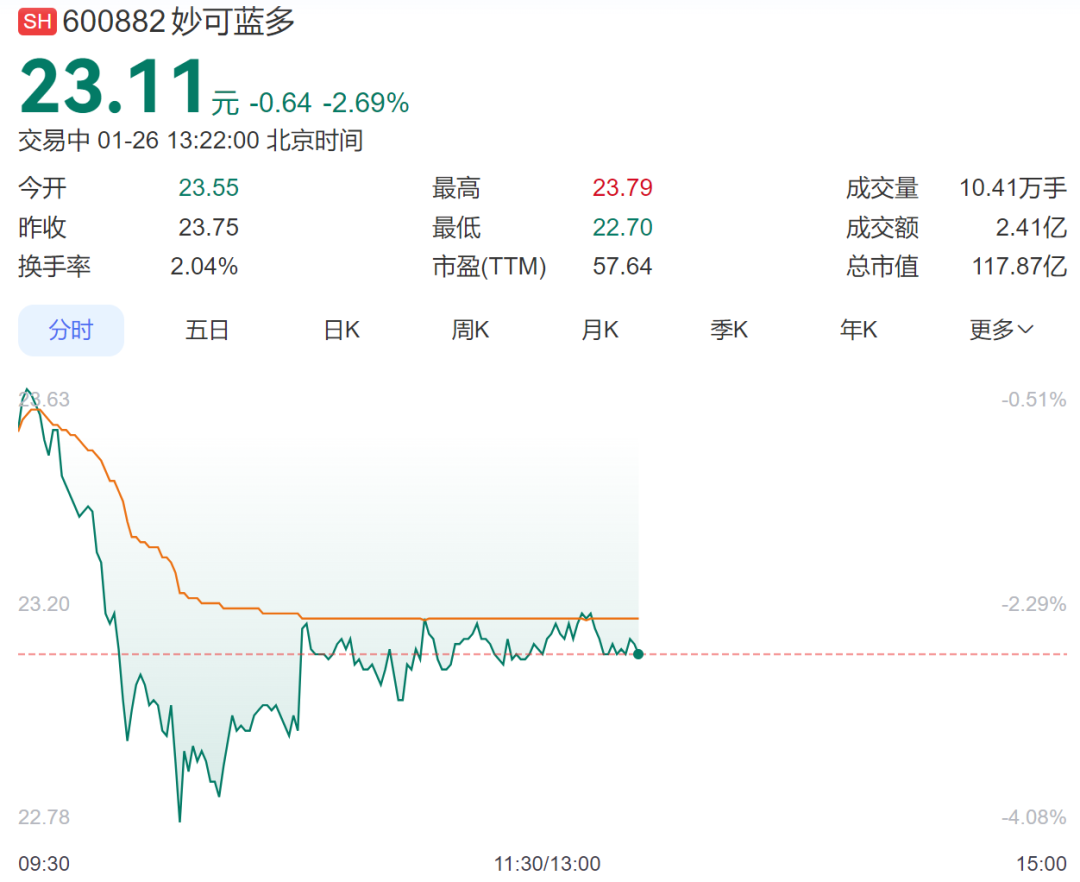
Task: Click the red SH exchange badge
Action: point(37,22)
